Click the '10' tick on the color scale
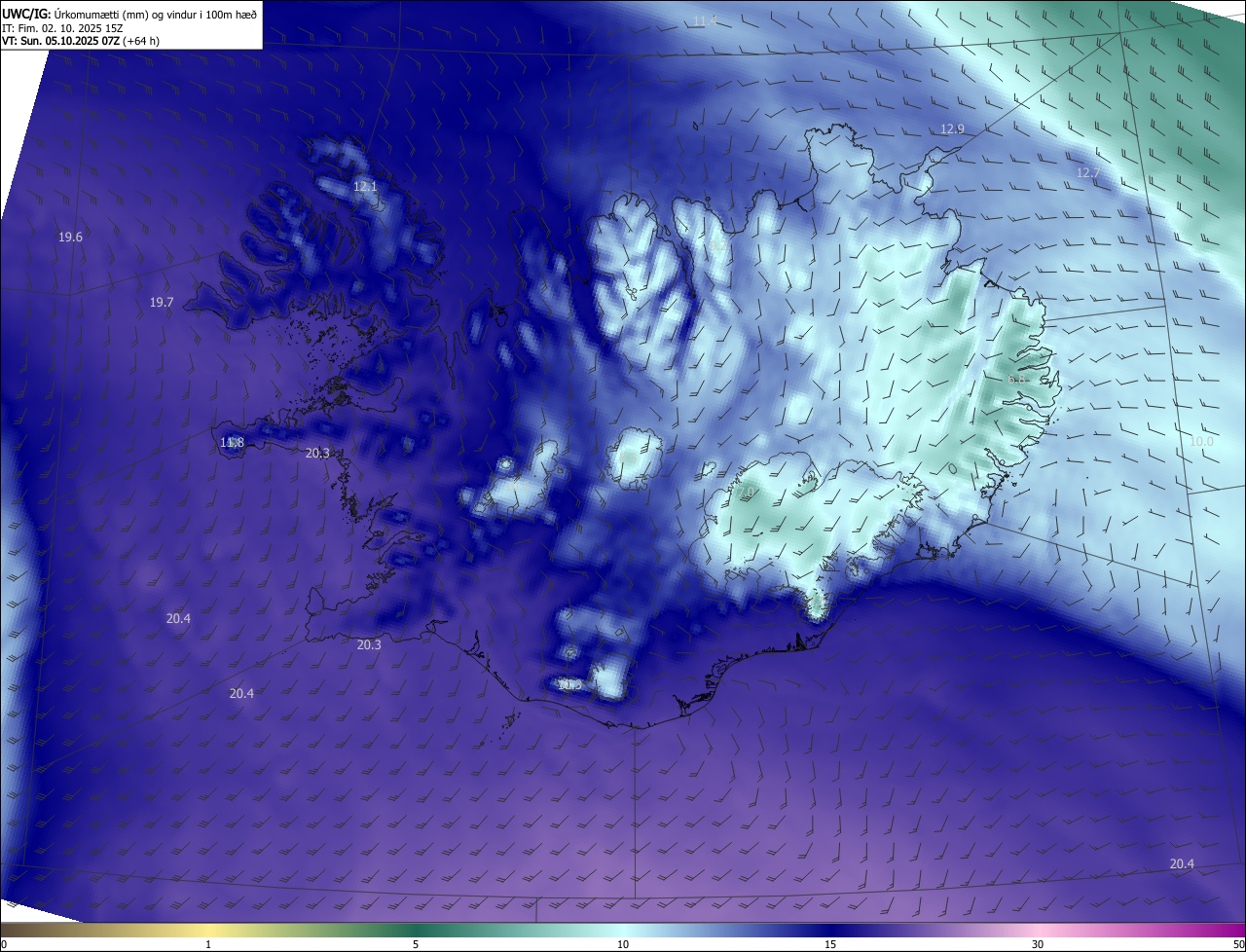Image resolution: width=1246 pixels, height=952 pixels. [623, 944]
